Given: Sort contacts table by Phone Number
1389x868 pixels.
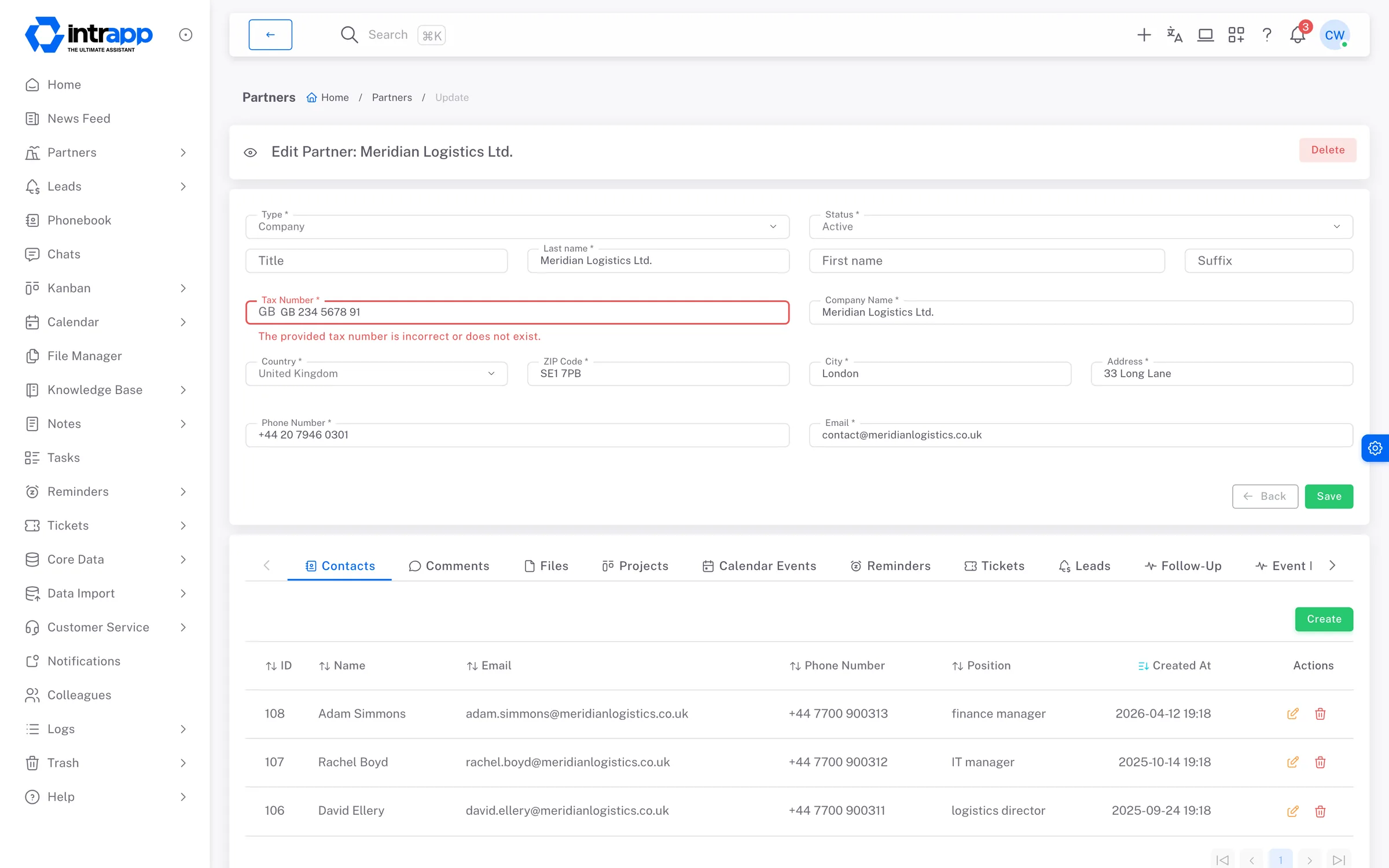Looking at the screenshot, I should tap(837, 665).
